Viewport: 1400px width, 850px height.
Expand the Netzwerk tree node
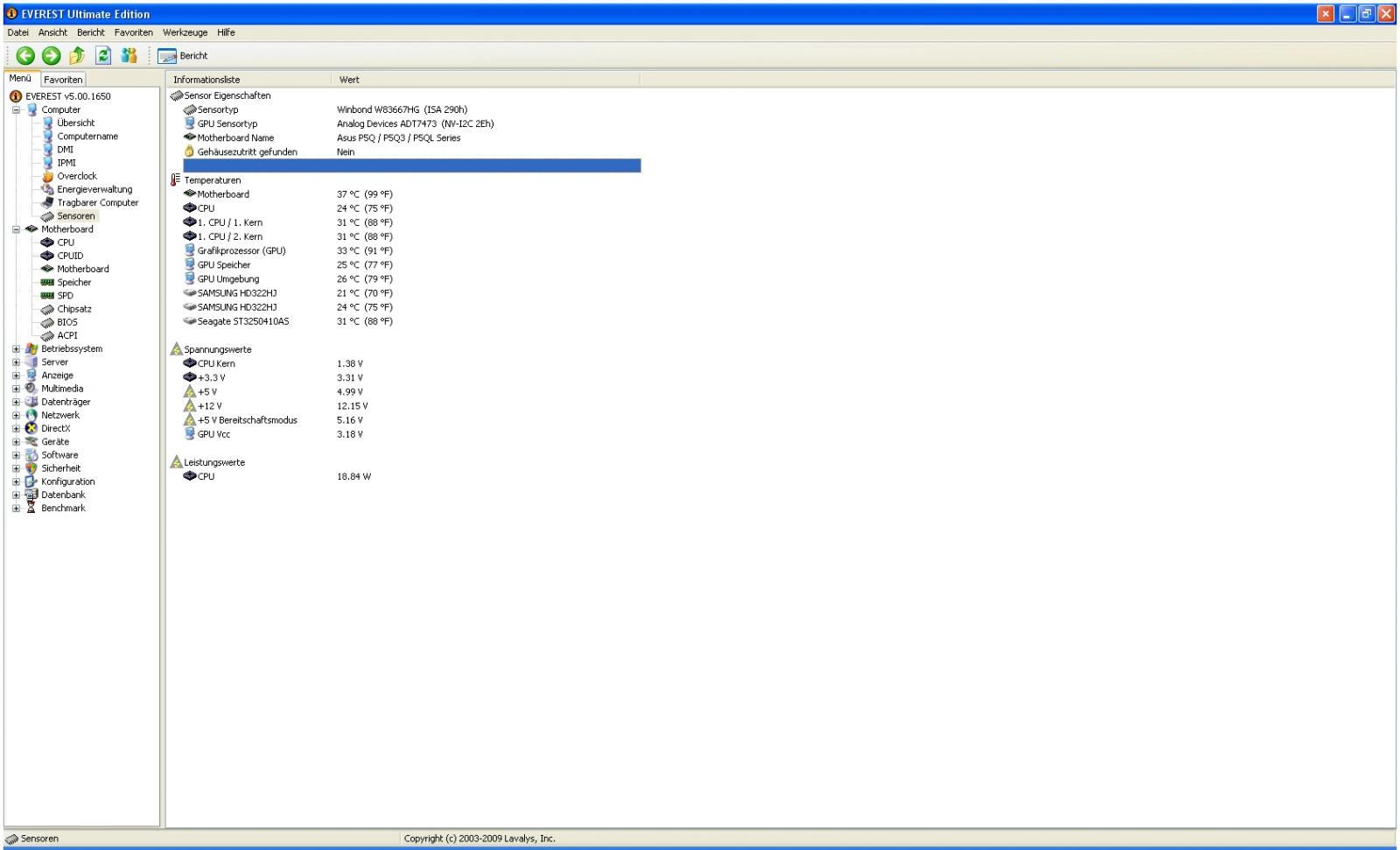point(16,416)
